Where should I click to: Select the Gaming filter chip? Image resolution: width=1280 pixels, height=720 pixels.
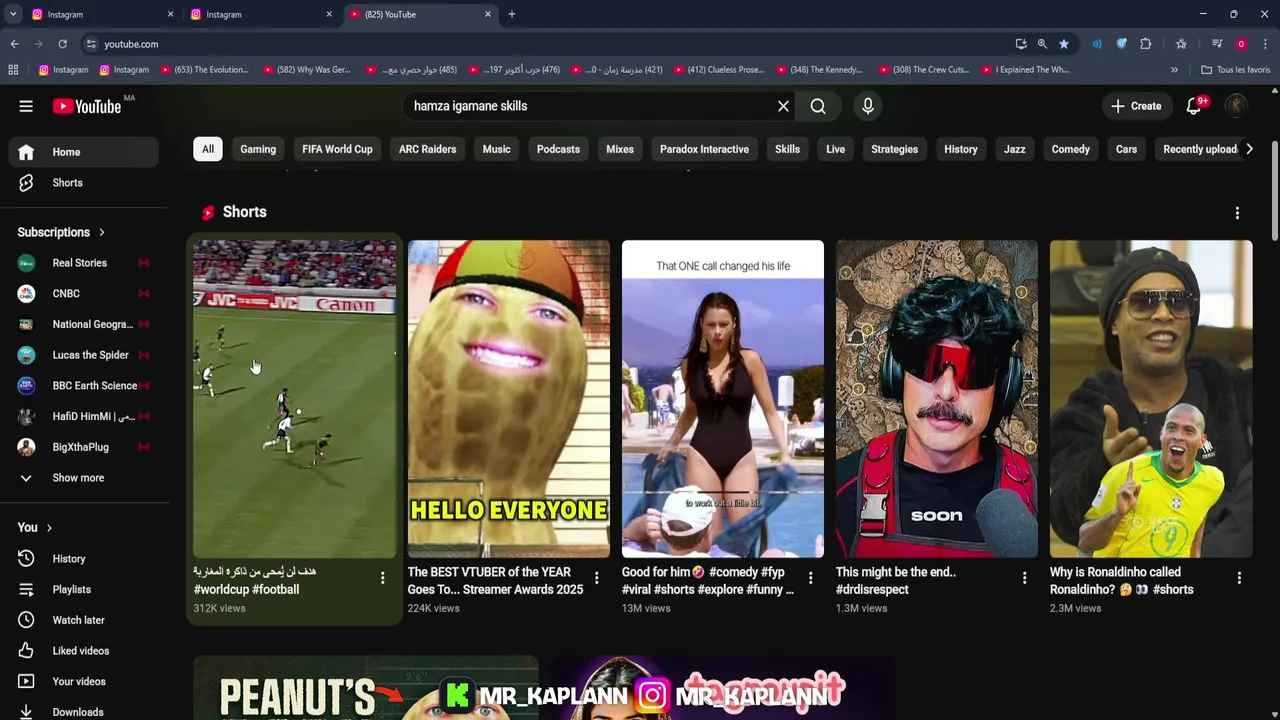click(x=258, y=149)
